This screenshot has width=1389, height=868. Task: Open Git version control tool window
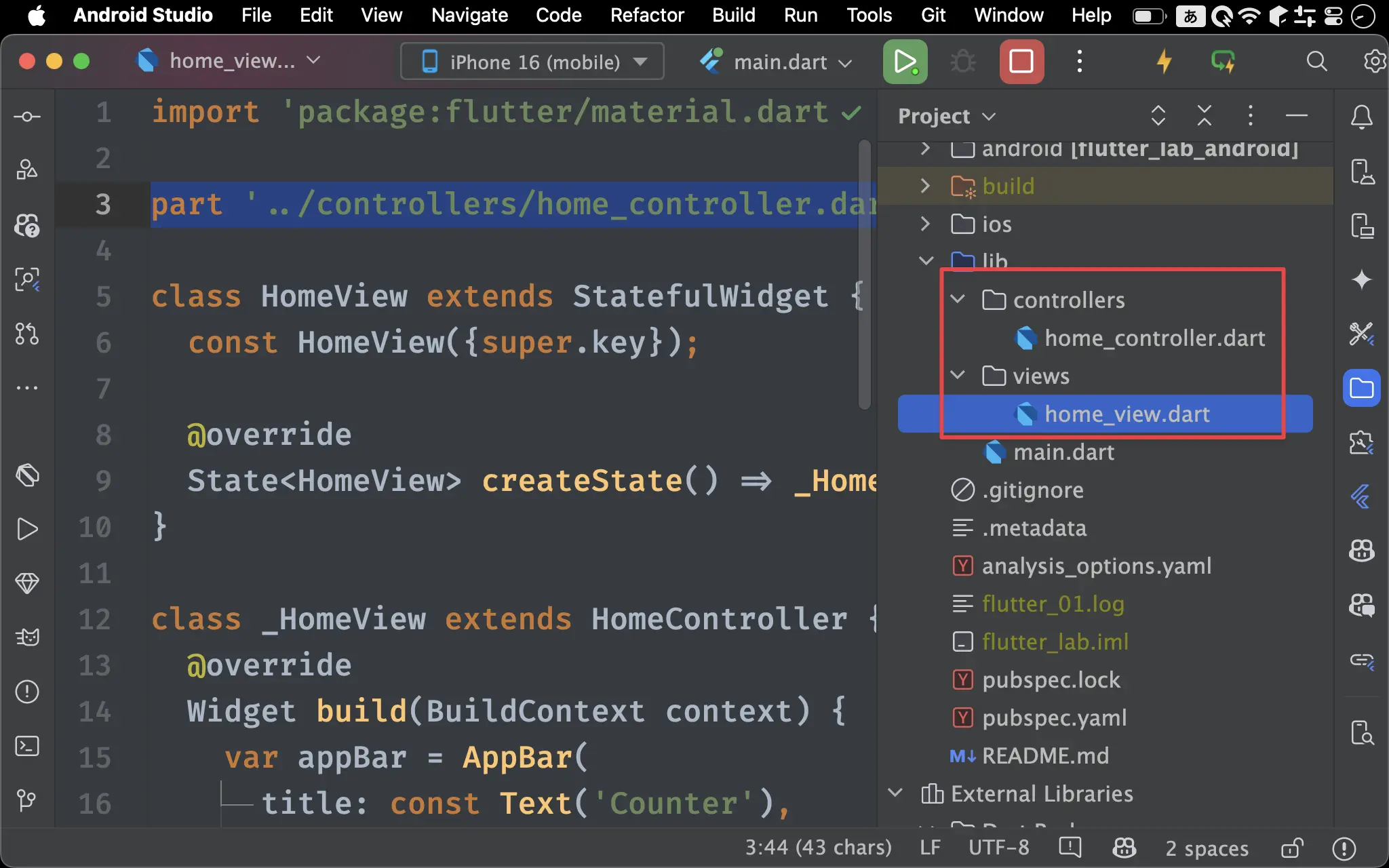point(27,800)
